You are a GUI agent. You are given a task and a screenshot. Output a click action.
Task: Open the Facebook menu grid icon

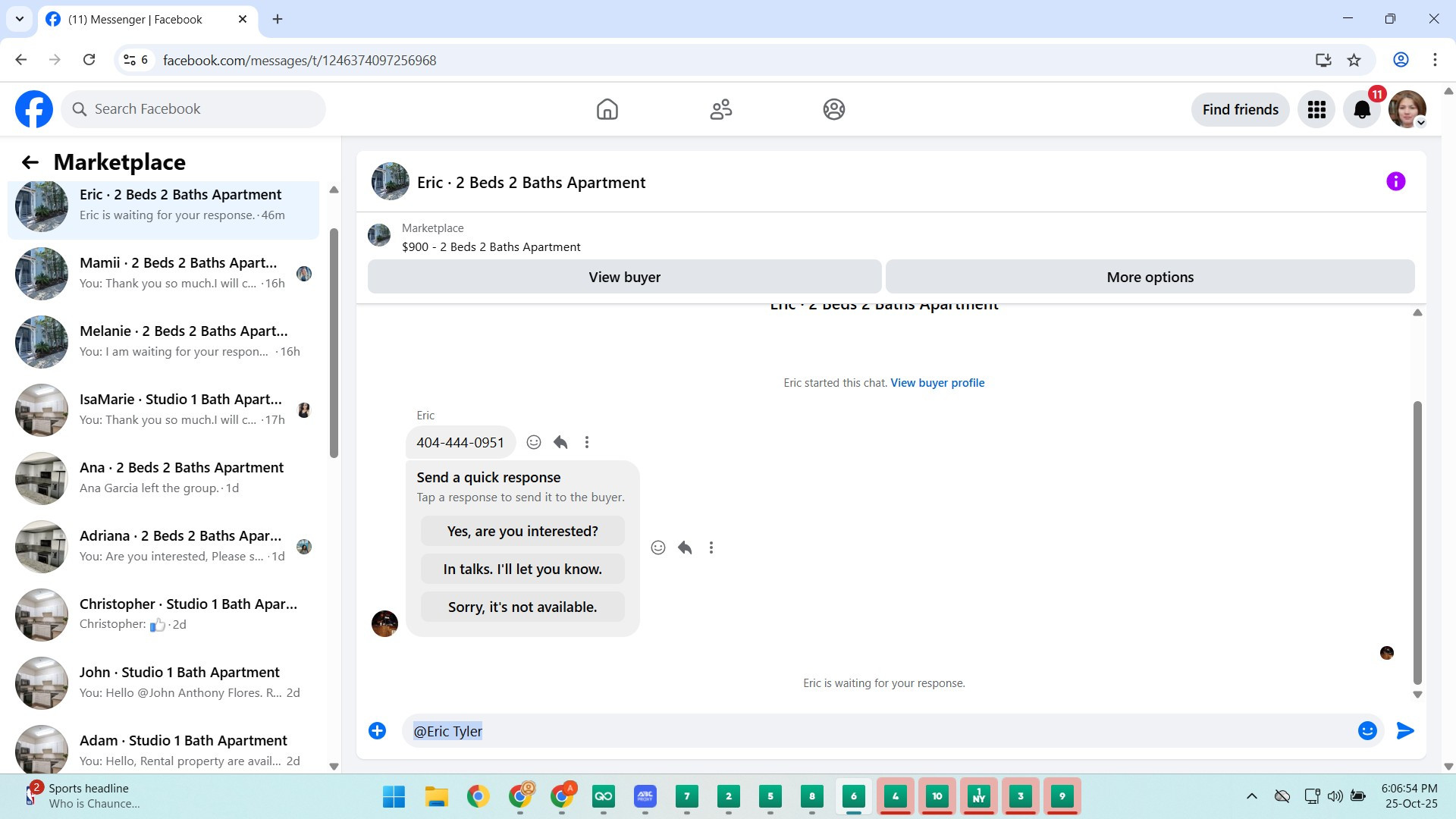[x=1316, y=110]
